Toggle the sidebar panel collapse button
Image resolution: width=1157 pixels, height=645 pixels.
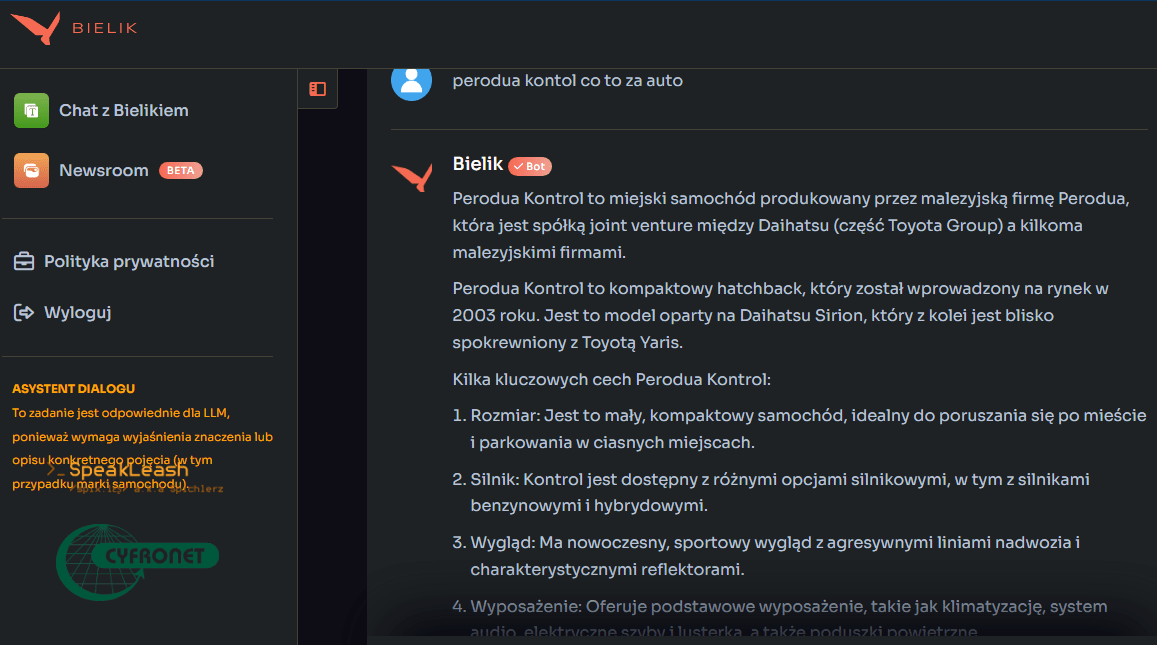pos(317,89)
